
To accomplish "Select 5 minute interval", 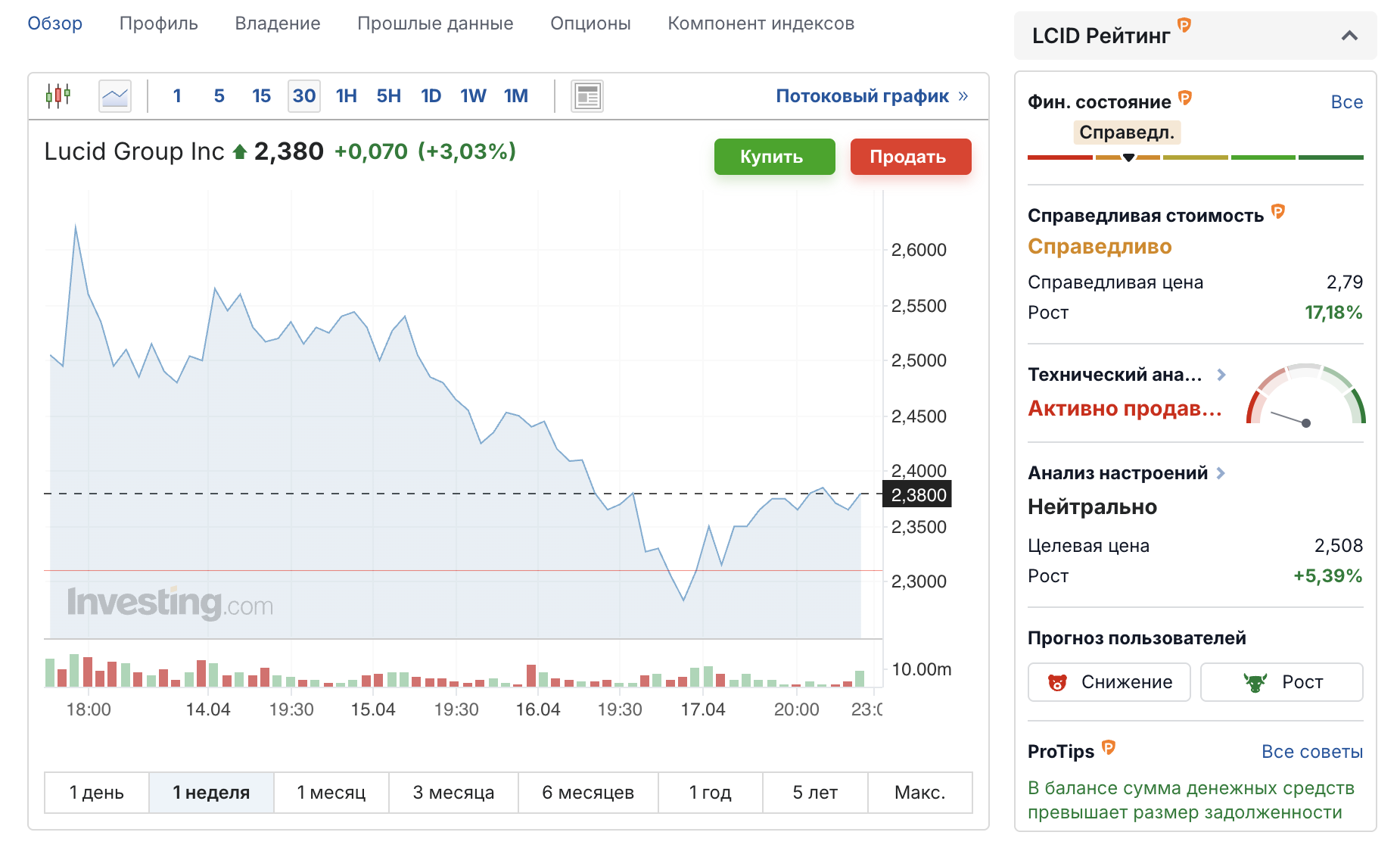I will [x=219, y=96].
